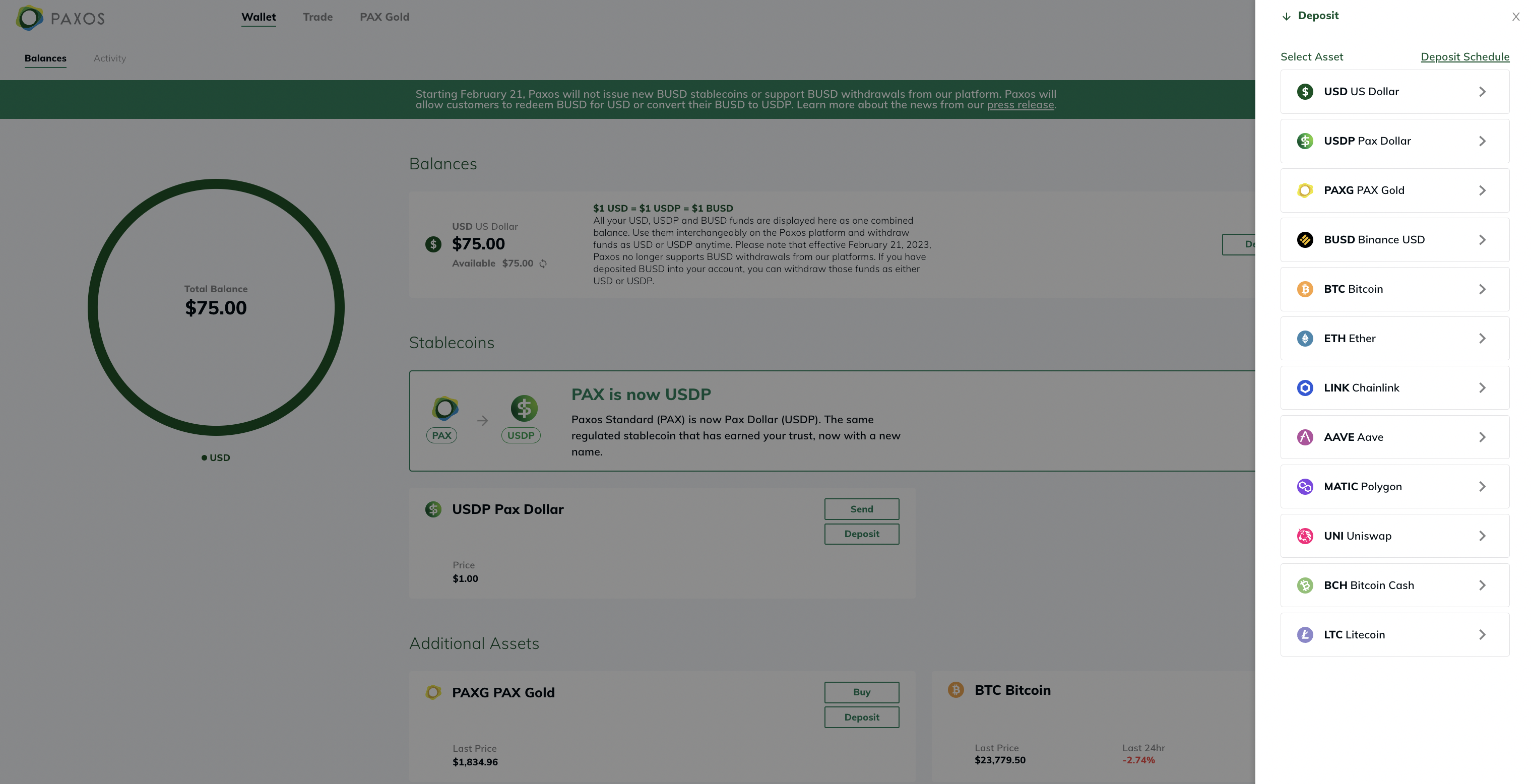Expand PAXG PAX Gold chevron
Screen dimensions: 1531x784
[x=1482, y=190]
